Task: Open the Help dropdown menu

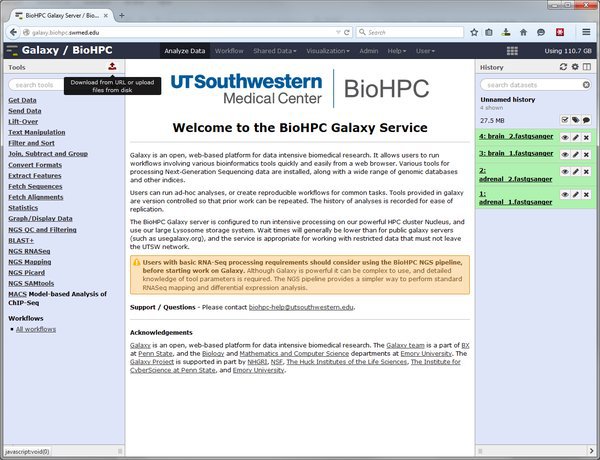Action: (396, 51)
